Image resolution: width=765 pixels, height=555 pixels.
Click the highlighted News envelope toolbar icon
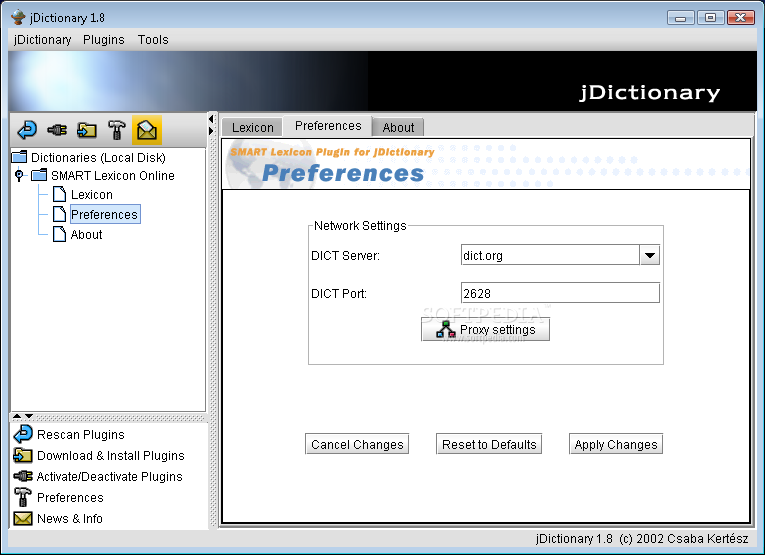point(147,130)
